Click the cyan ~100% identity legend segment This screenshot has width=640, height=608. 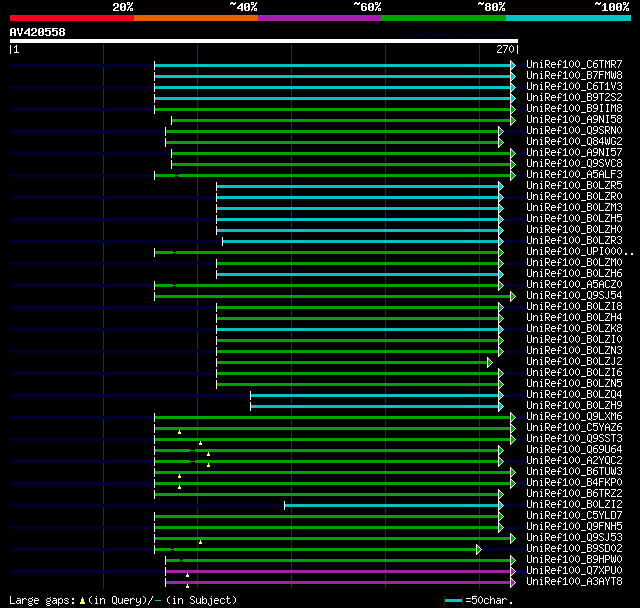569,18
